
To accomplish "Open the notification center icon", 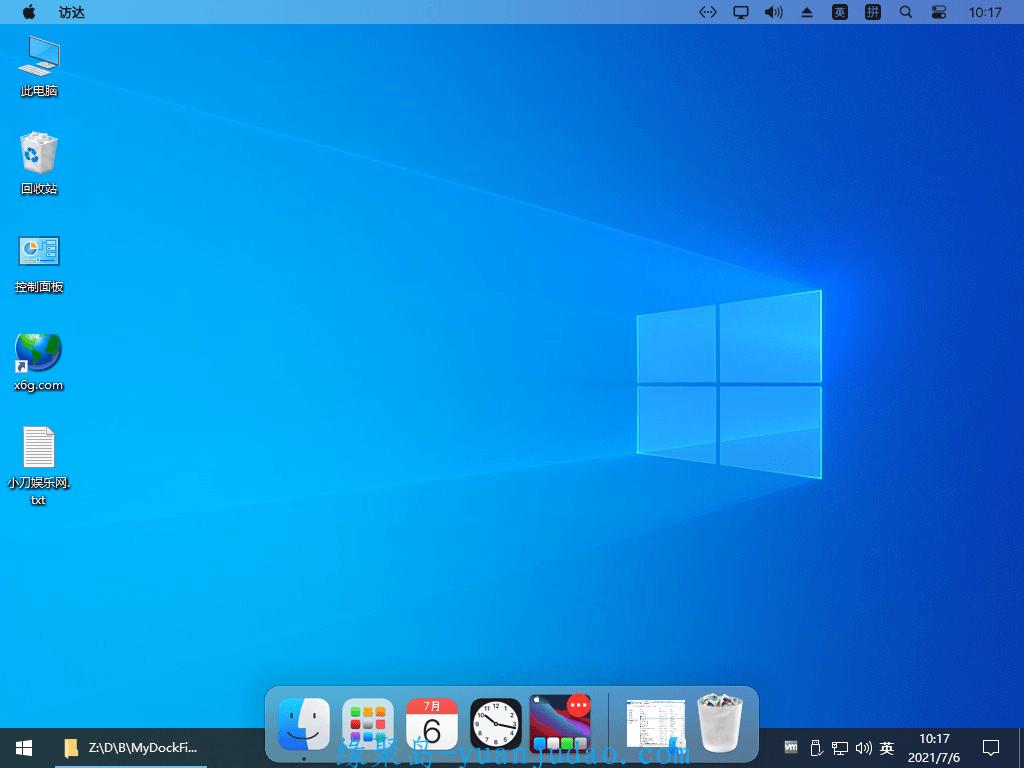I will 991,748.
